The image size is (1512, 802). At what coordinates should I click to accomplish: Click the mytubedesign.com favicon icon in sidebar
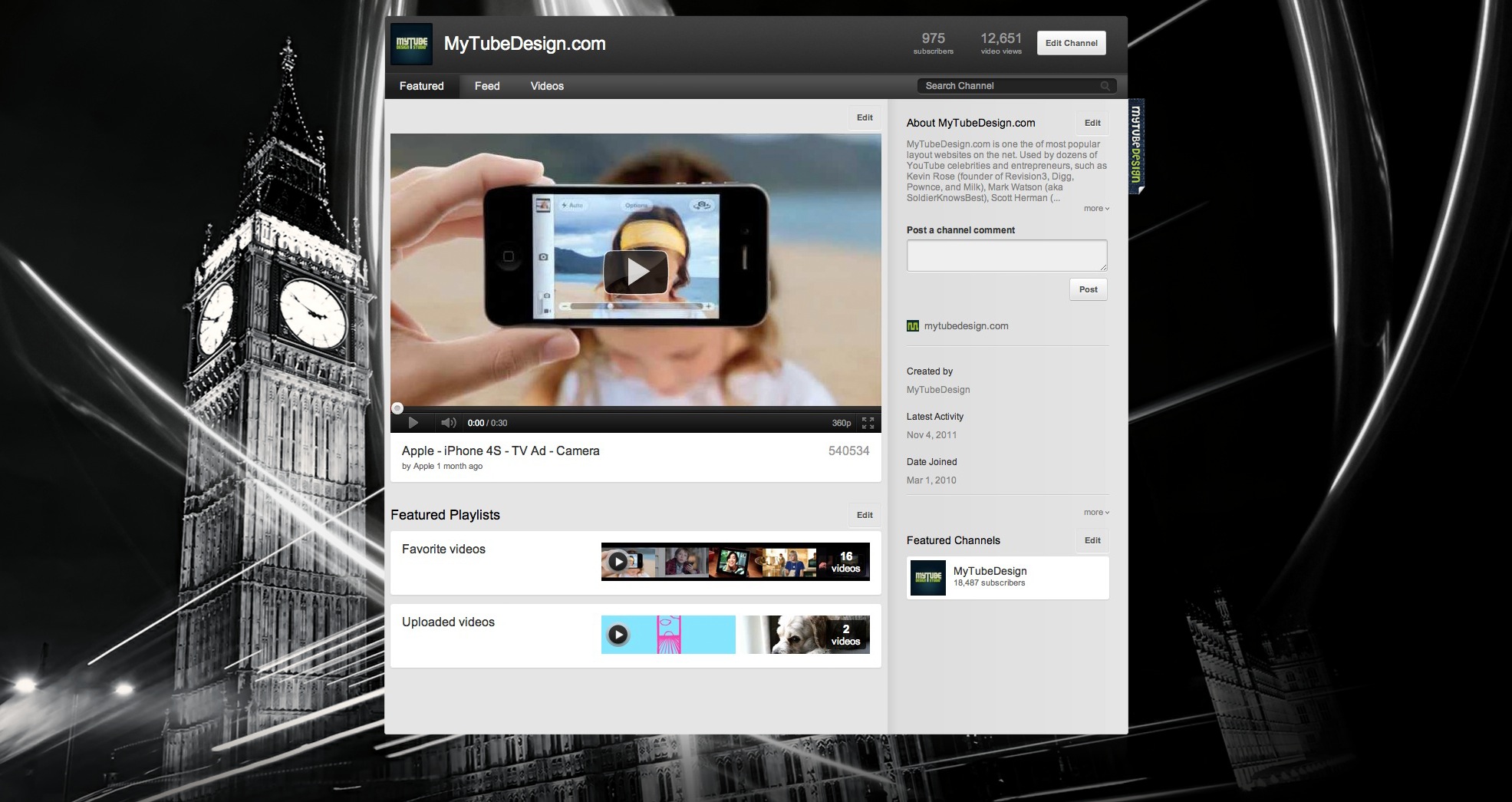pyautogui.click(x=913, y=326)
